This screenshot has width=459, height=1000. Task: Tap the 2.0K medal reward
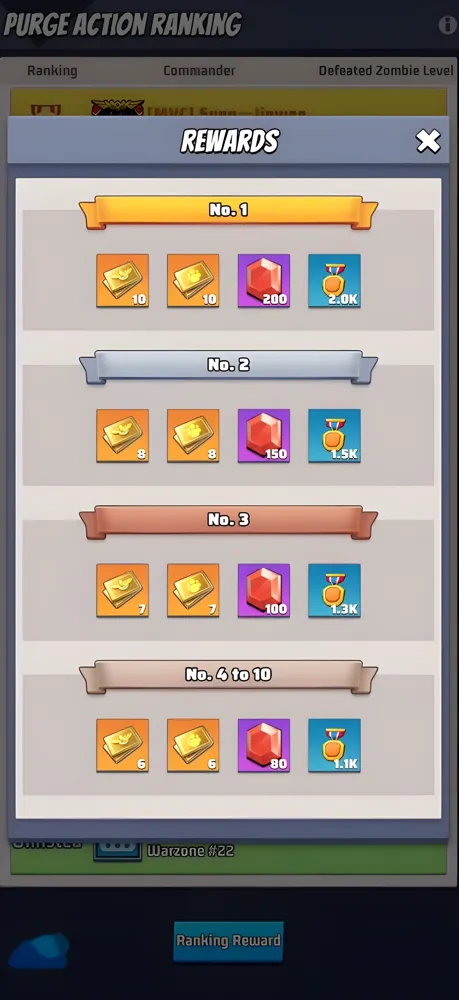pos(335,281)
